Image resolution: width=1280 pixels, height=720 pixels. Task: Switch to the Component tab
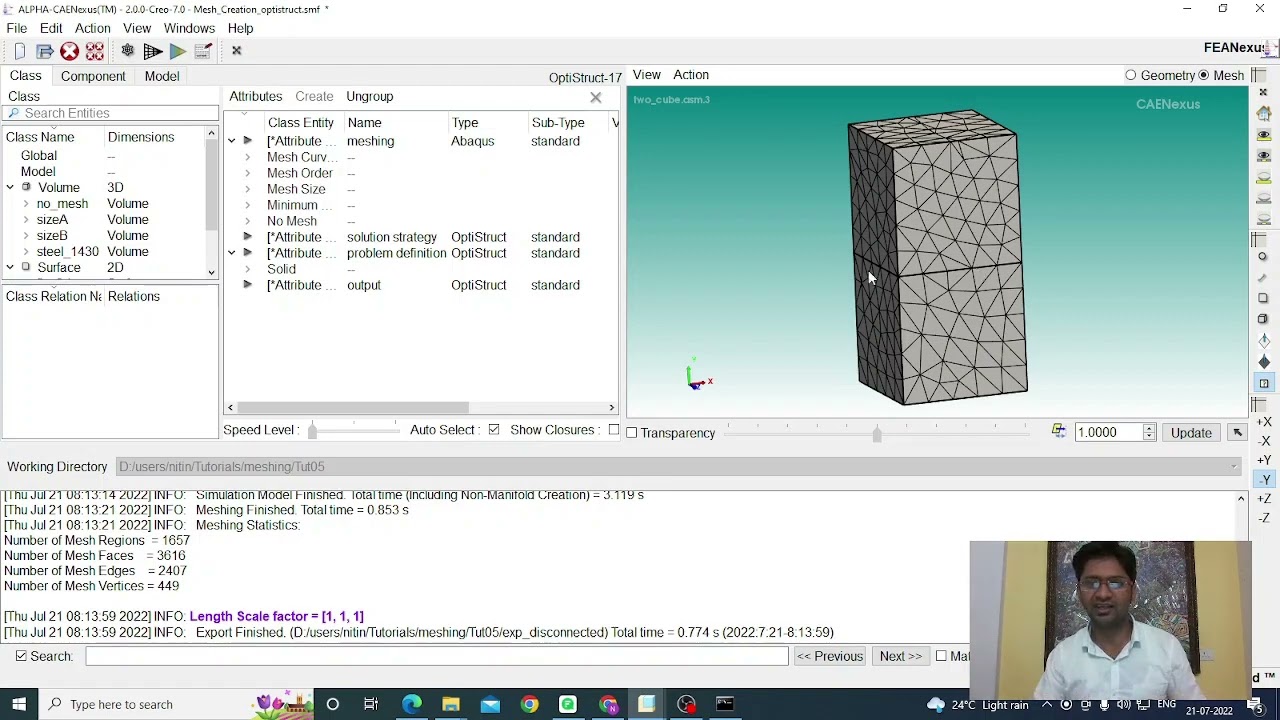point(93,76)
